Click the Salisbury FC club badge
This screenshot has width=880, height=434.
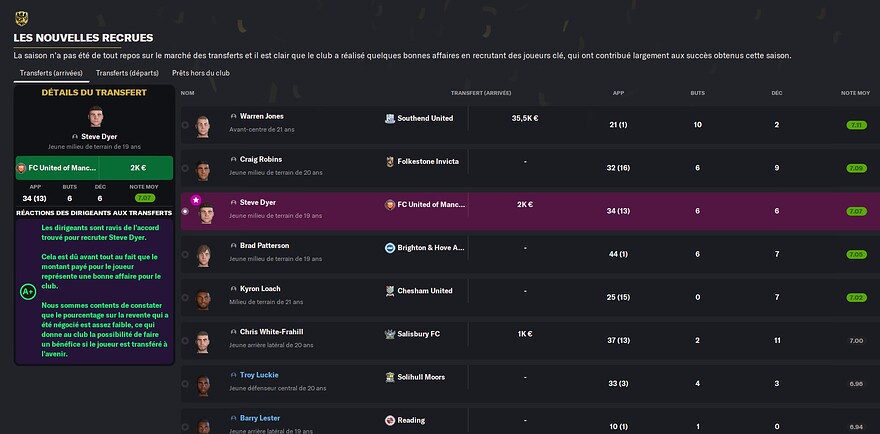click(x=389, y=334)
